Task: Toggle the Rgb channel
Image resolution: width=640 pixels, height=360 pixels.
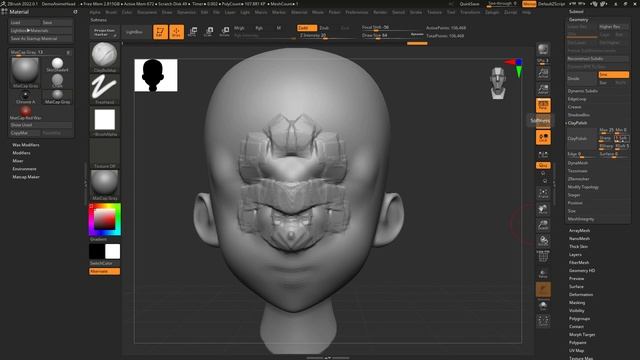Action: click(259, 28)
